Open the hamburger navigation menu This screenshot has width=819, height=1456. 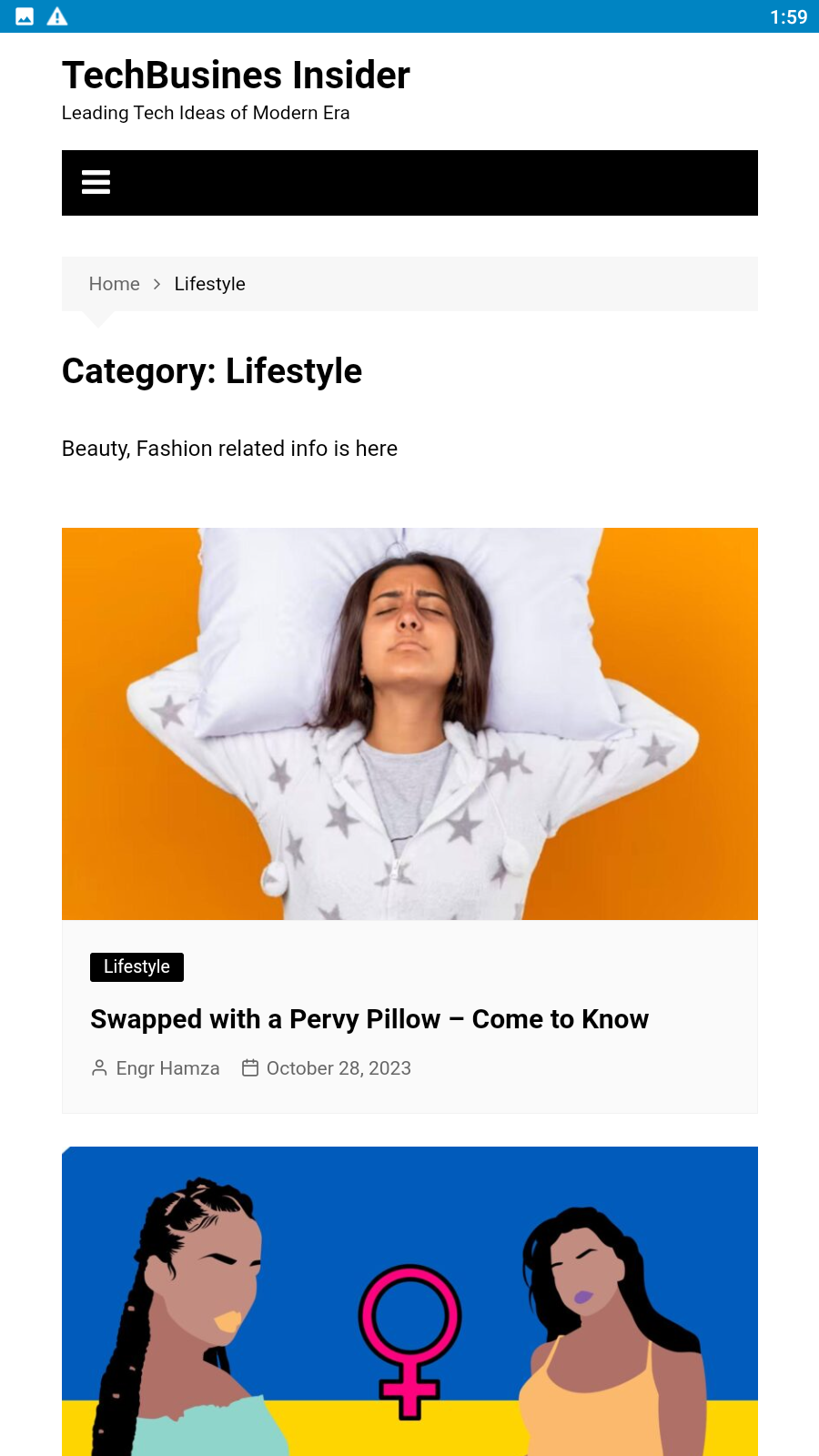click(x=96, y=183)
